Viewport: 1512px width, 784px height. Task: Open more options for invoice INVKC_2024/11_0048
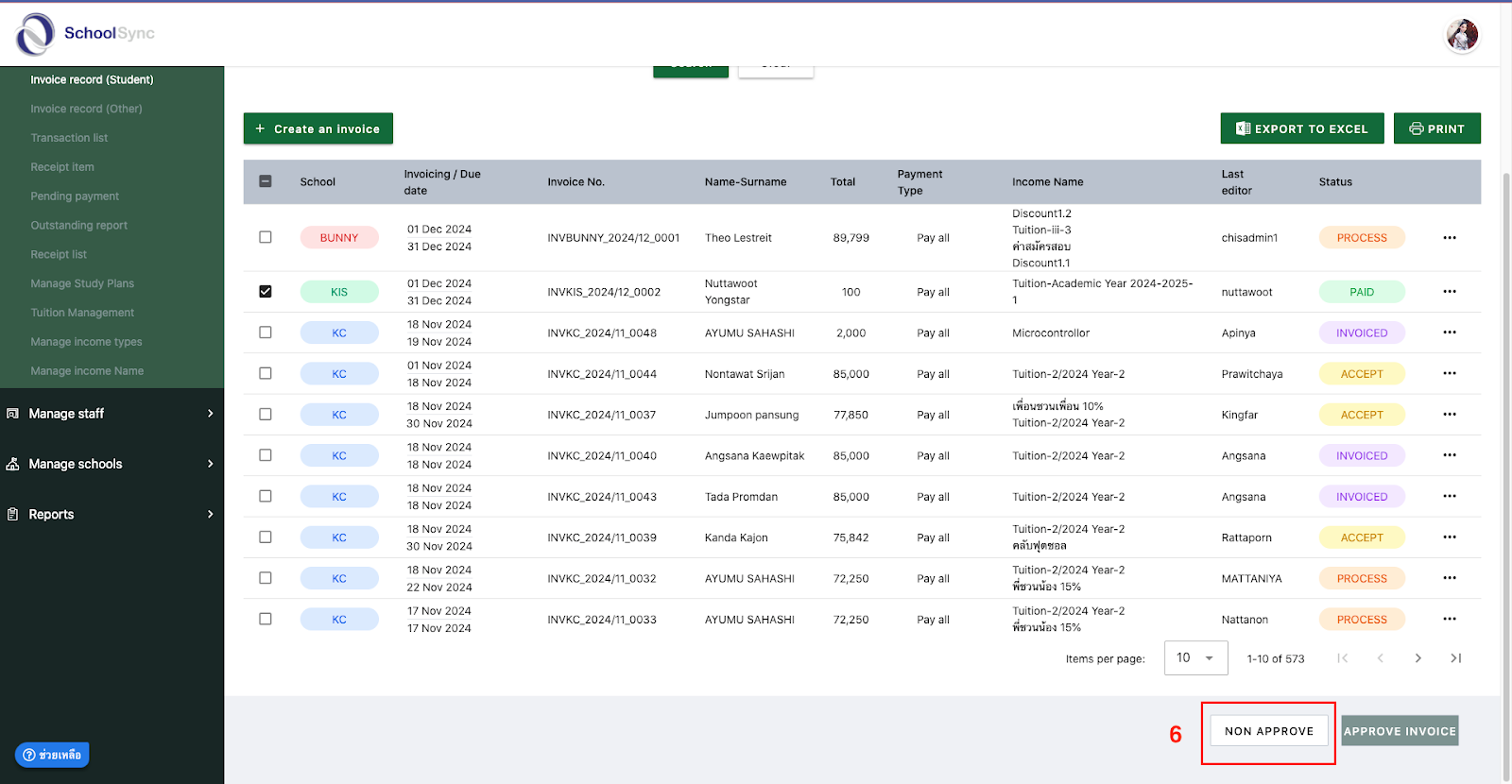(1450, 332)
